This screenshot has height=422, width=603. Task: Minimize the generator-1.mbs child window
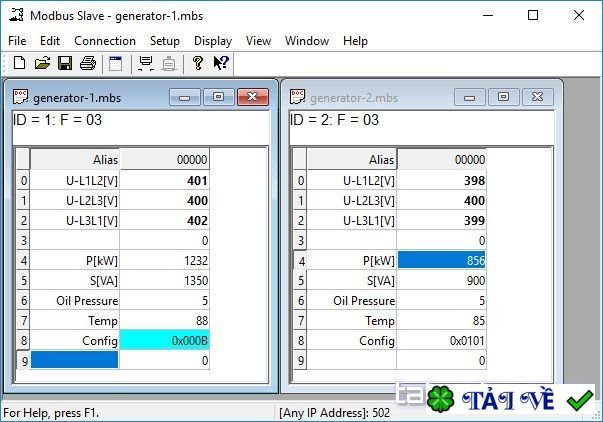click(x=185, y=97)
